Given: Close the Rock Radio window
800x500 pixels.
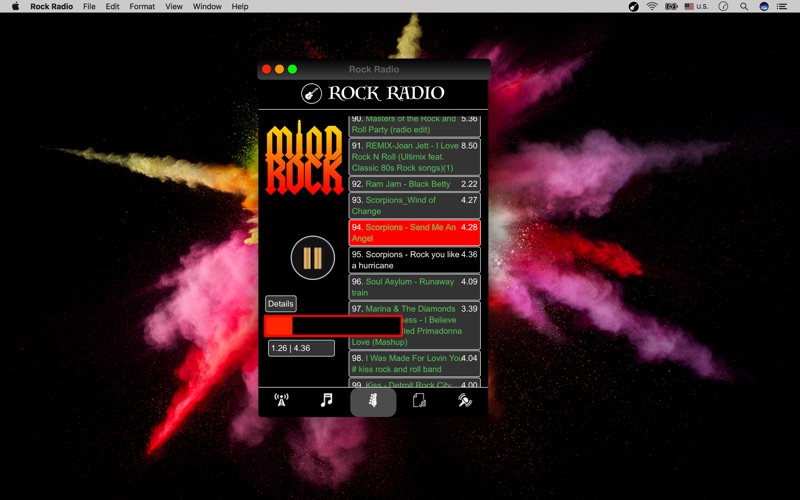Looking at the screenshot, I should tap(266, 69).
